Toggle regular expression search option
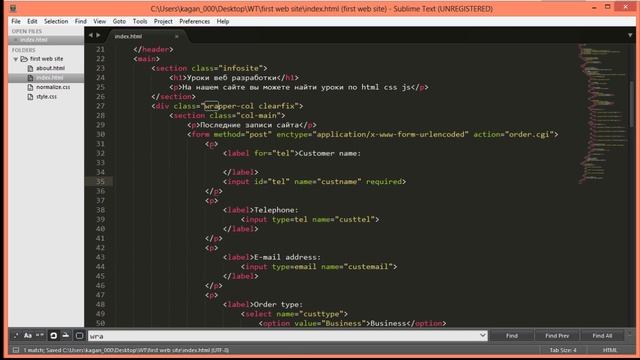Image resolution: width=640 pixels, height=360 pixels. (x=16, y=336)
